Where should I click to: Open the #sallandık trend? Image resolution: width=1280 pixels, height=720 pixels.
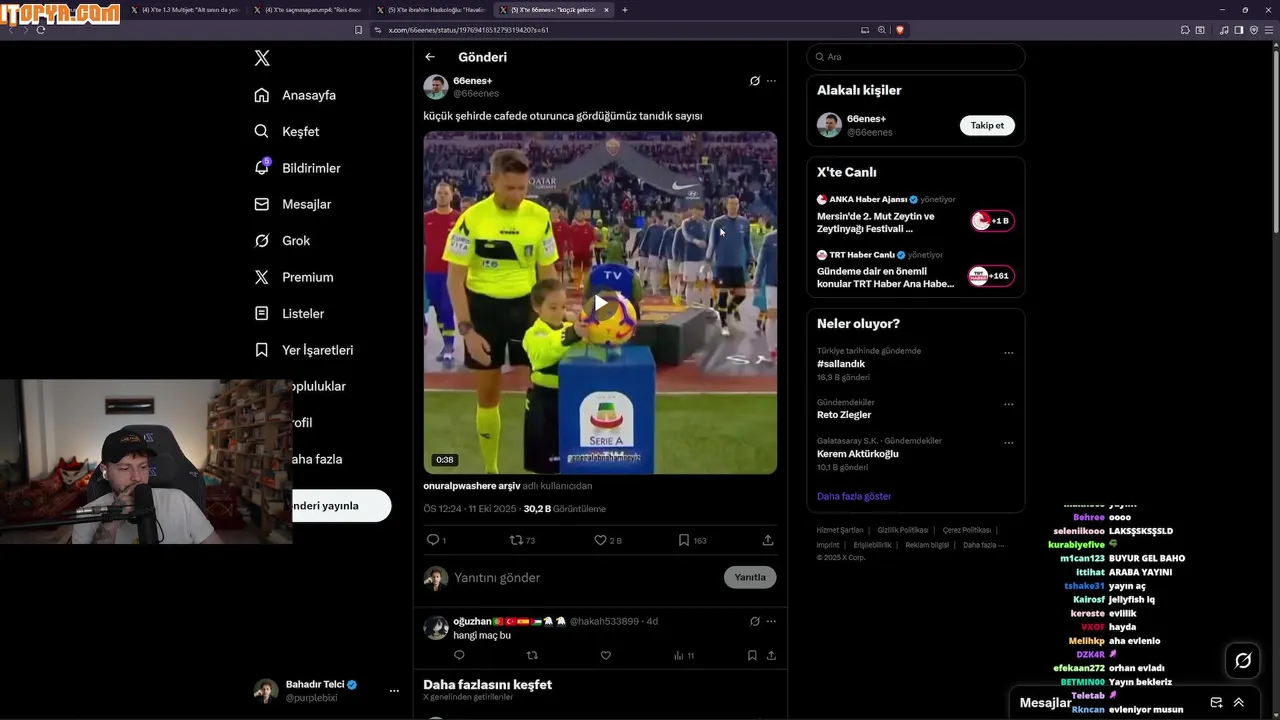click(x=841, y=364)
